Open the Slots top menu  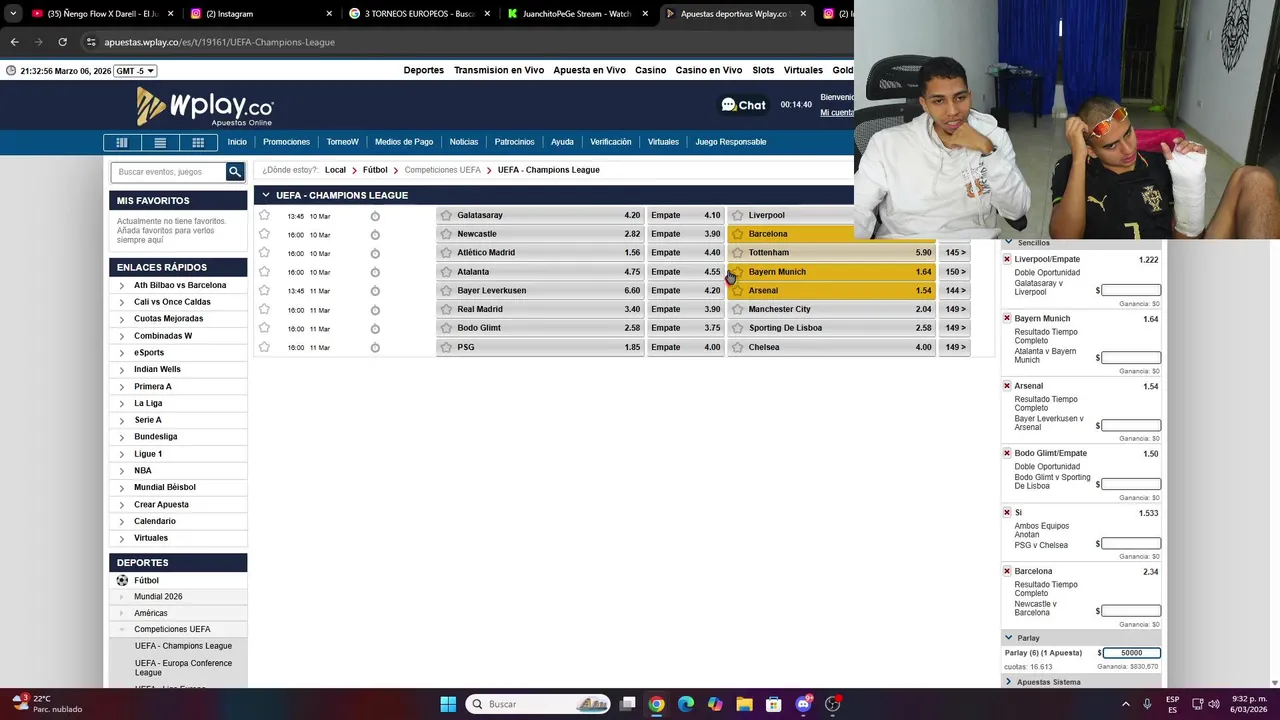tap(763, 70)
